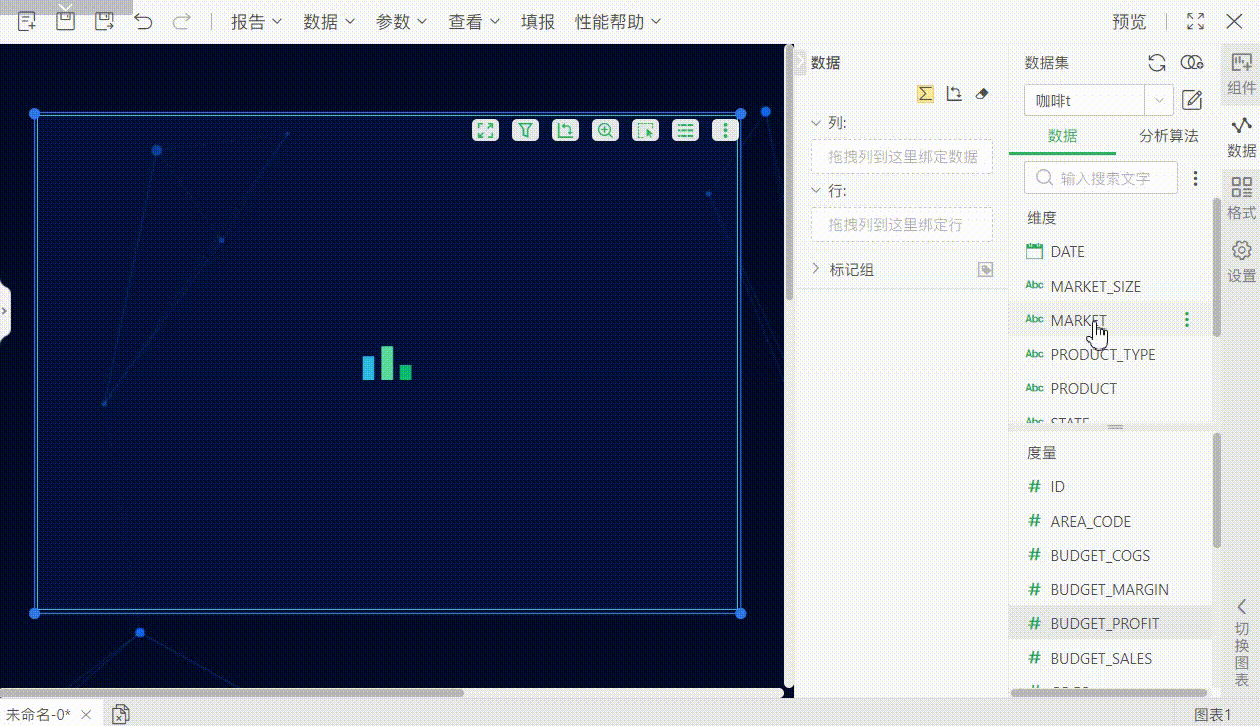Screen dimensions: 1260x726
Task: Open the 参数 dropdown menu
Action: pos(402,21)
